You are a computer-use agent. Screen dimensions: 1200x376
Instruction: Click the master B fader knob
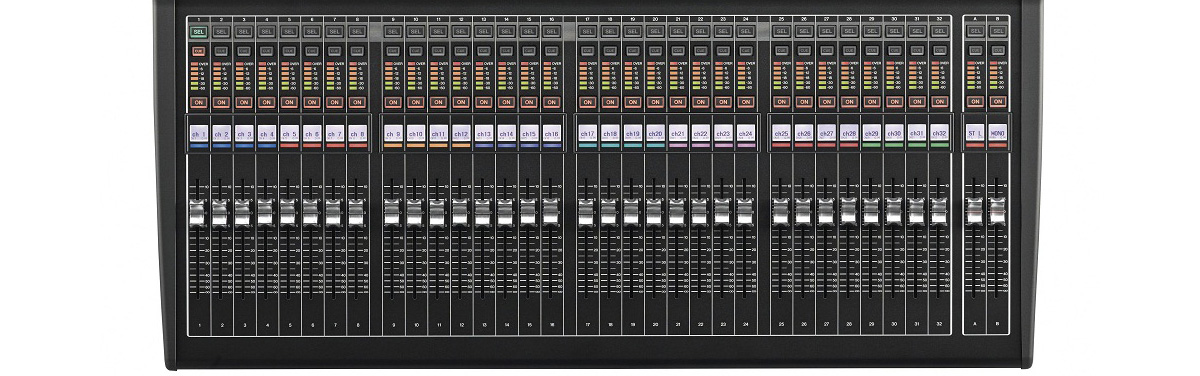[997, 210]
